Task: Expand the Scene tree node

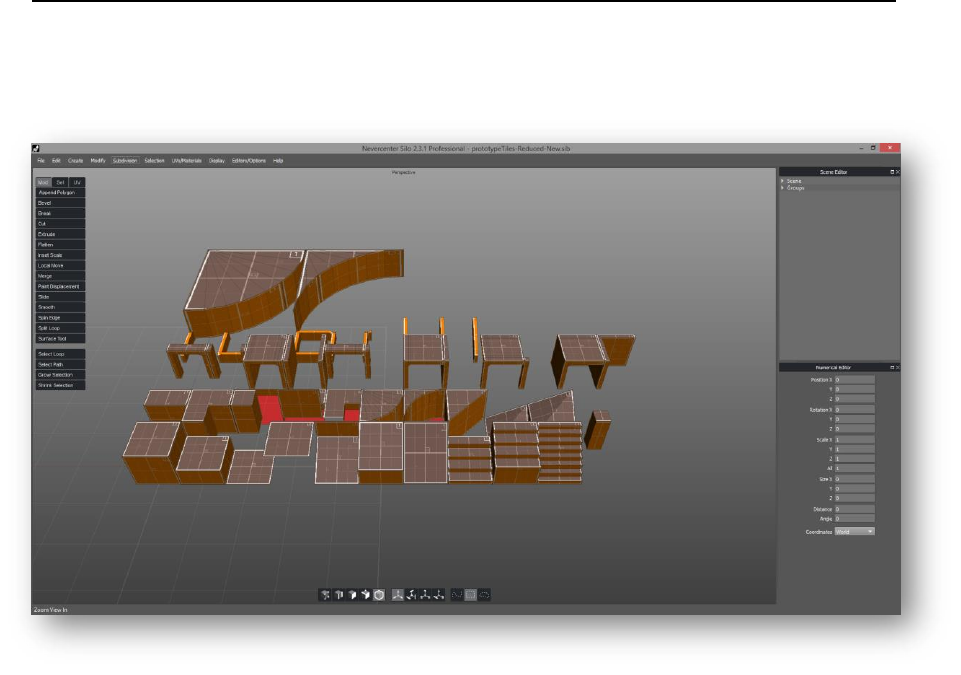Action: point(783,181)
